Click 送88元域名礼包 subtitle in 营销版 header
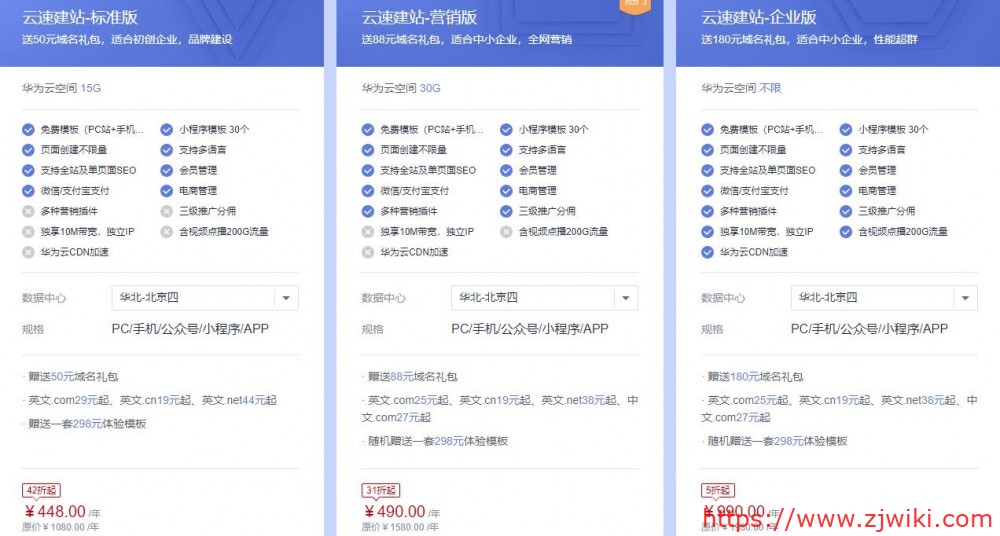The height and width of the screenshot is (536, 1000). click(x=467, y=40)
